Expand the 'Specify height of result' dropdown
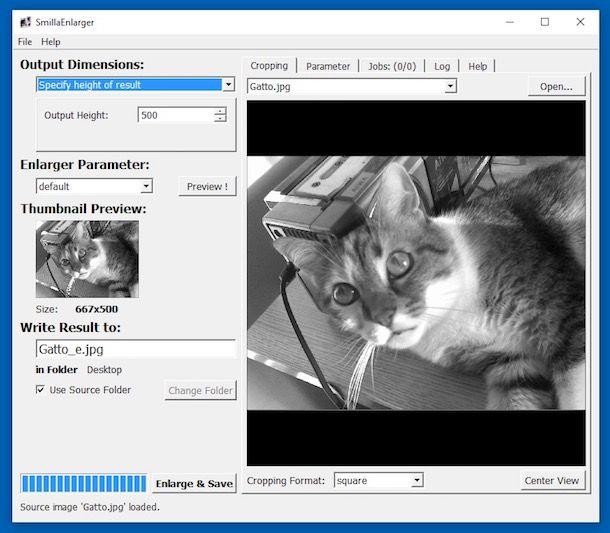This screenshot has width=610, height=533. (228, 84)
